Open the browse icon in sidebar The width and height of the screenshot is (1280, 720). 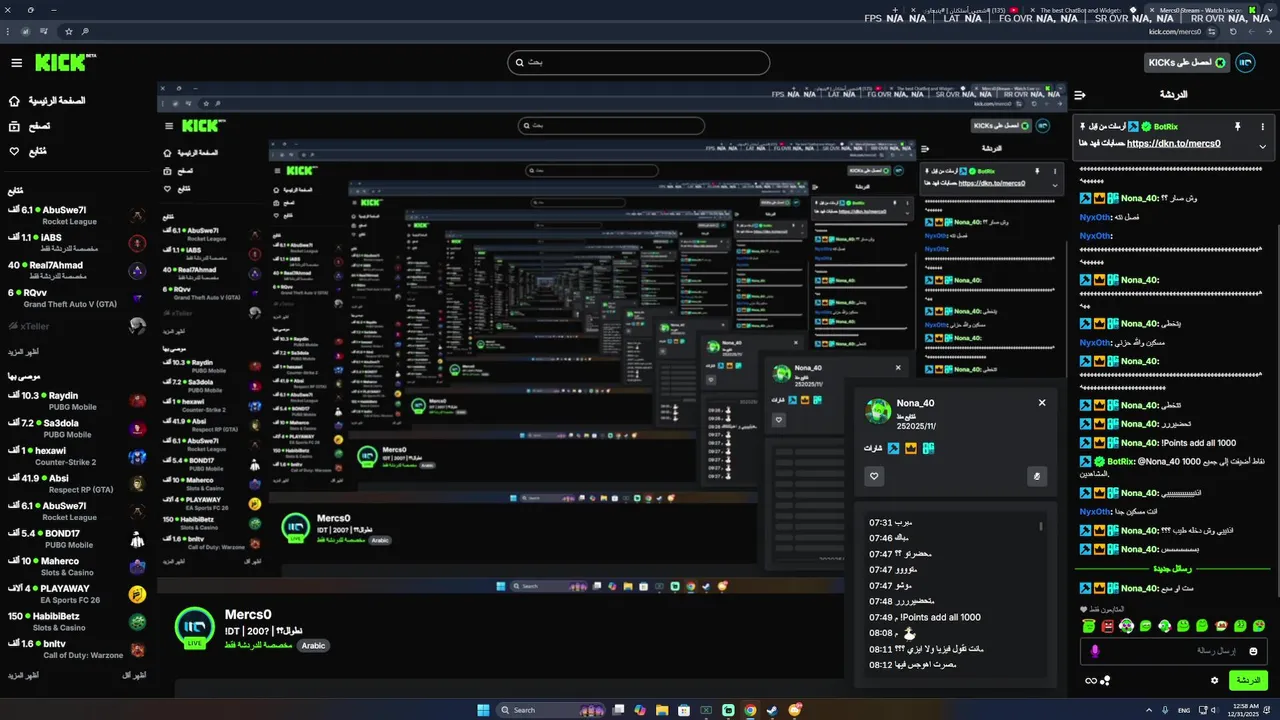click(x=14, y=126)
